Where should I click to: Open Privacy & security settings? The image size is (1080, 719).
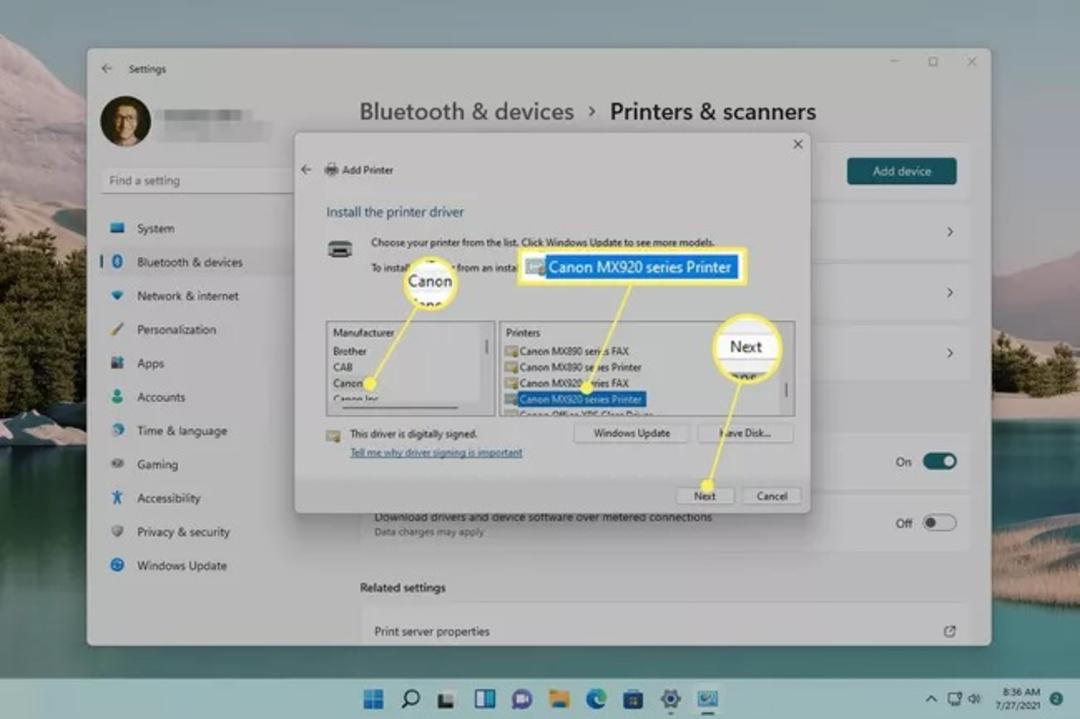tap(183, 532)
